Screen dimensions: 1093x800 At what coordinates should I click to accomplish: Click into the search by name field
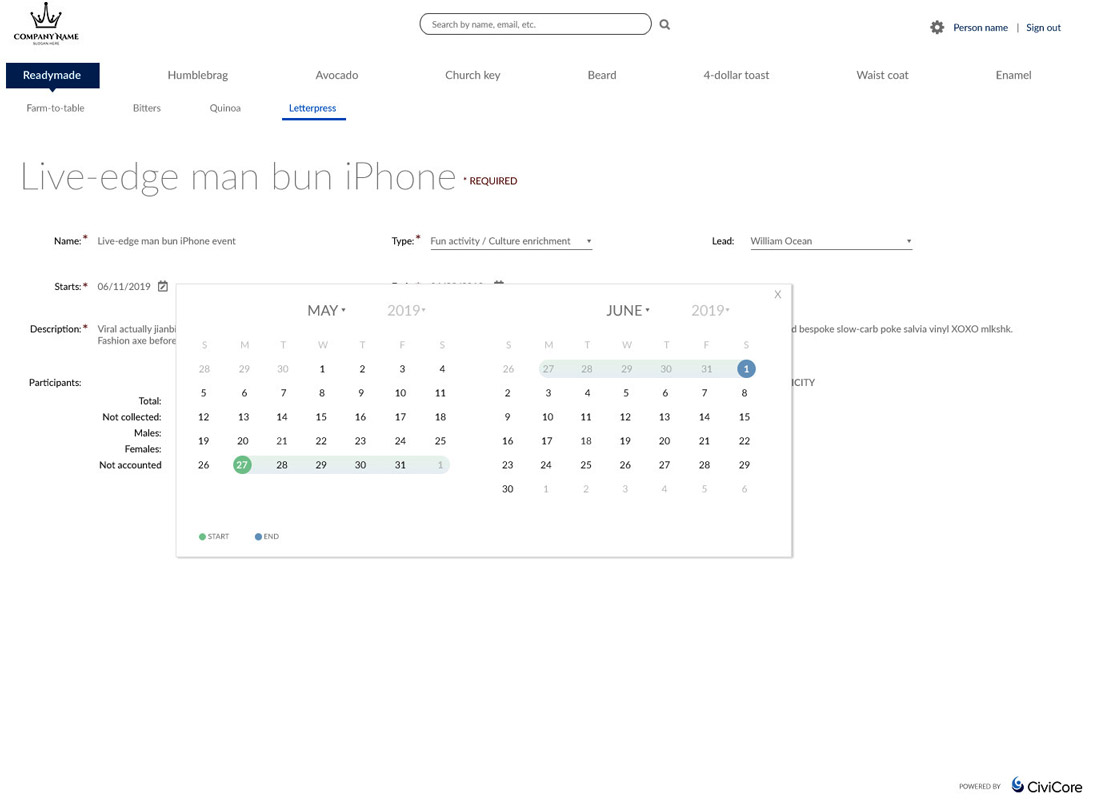click(x=535, y=25)
